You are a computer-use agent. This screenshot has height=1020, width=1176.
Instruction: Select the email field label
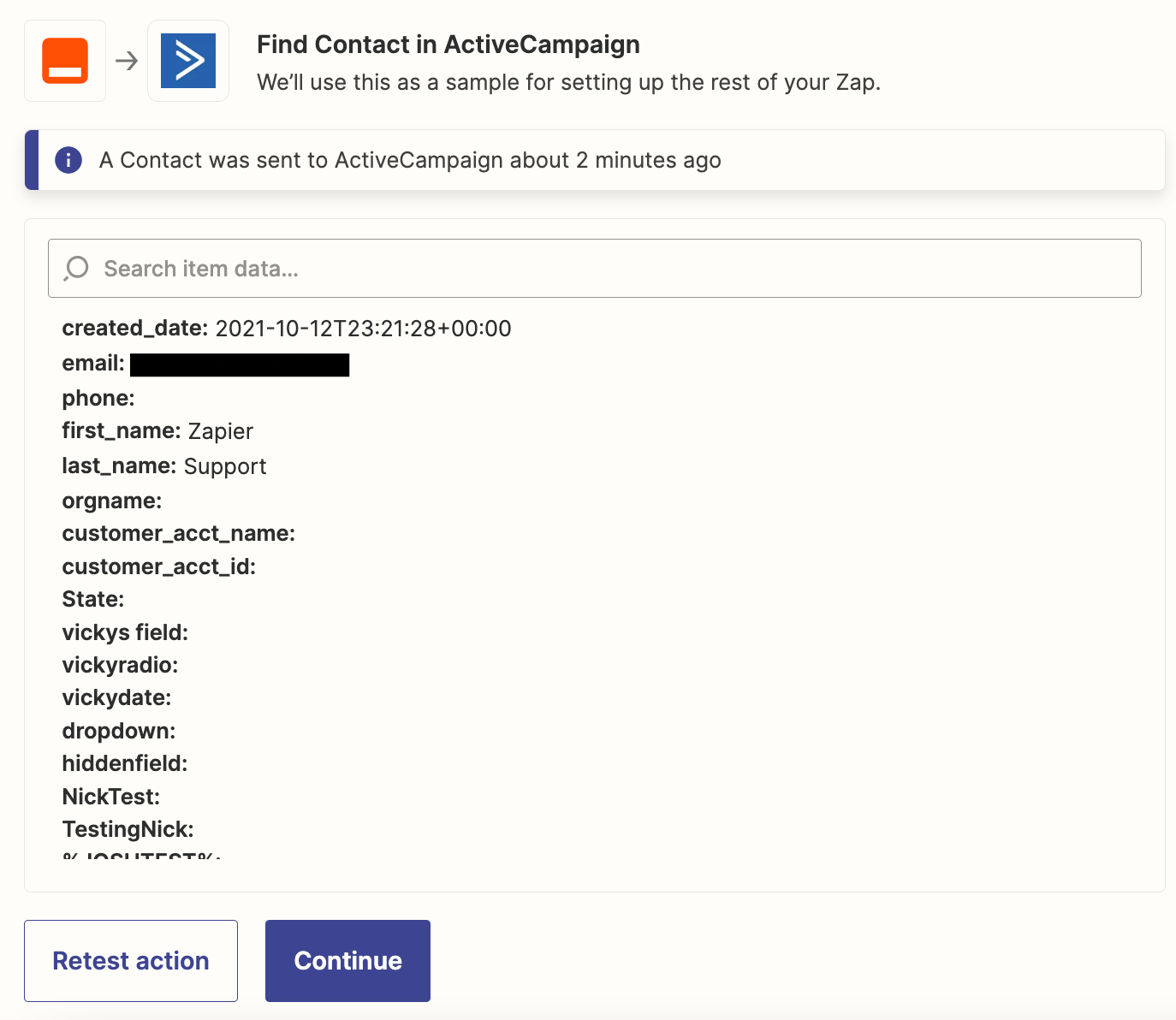[x=93, y=364]
